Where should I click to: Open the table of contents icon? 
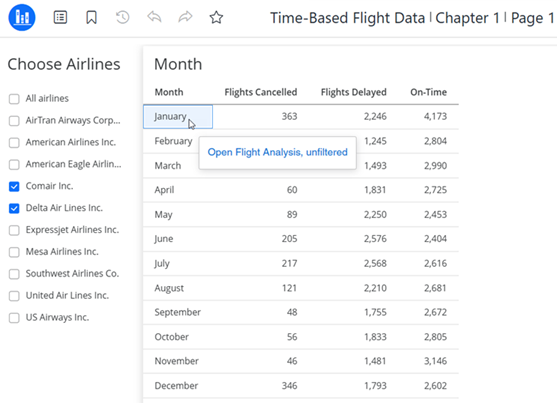coord(60,17)
